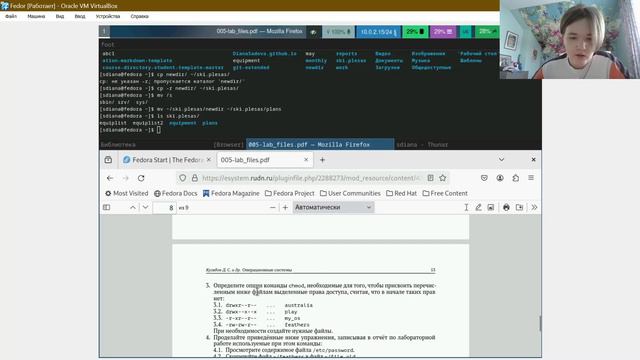This screenshot has height=360, width=640.
Task: Edit the PDF page number field
Action: pyautogui.click(x=164, y=207)
